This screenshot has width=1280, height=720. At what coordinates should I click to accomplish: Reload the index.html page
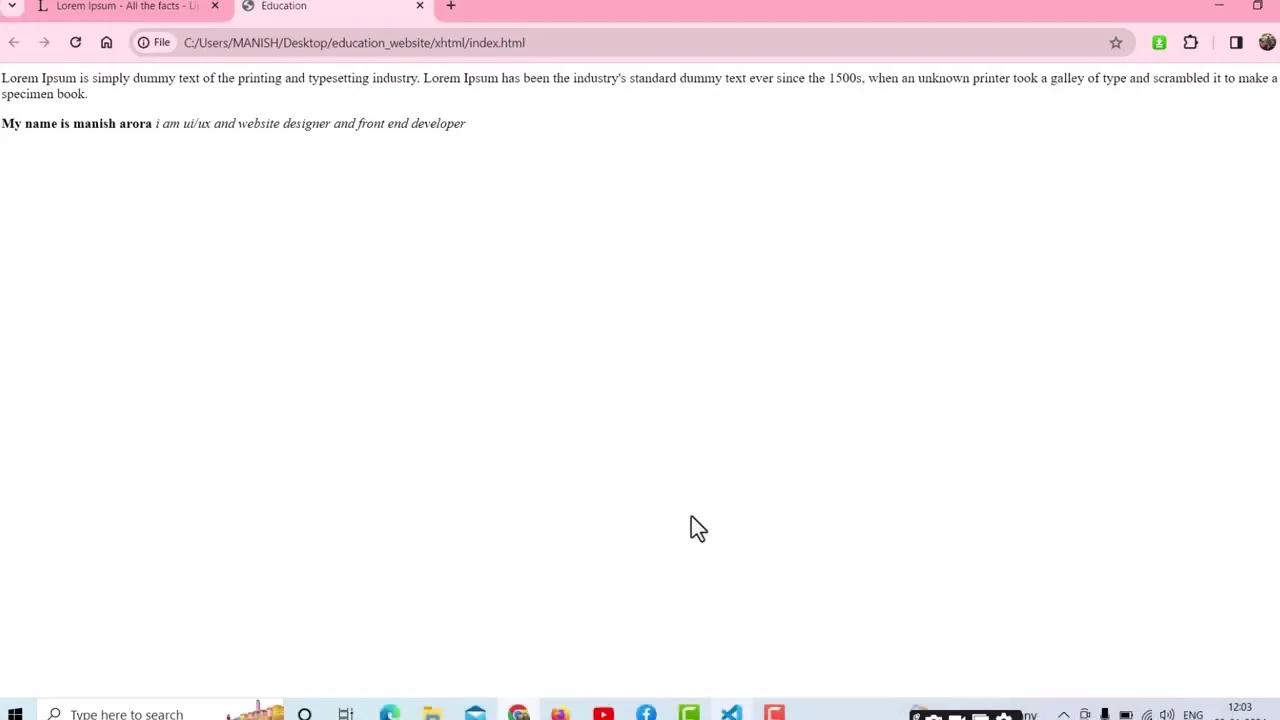75,42
